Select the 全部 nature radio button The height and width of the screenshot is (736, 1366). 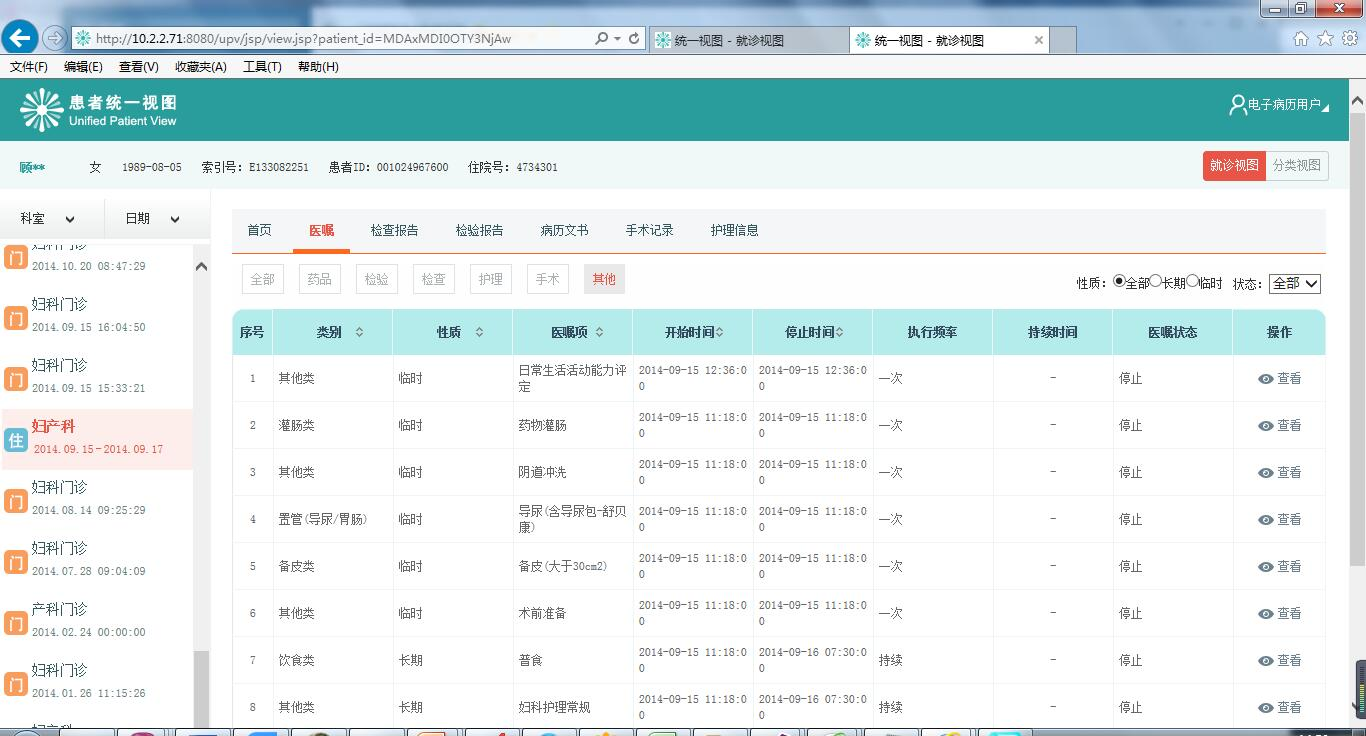coord(1119,282)
